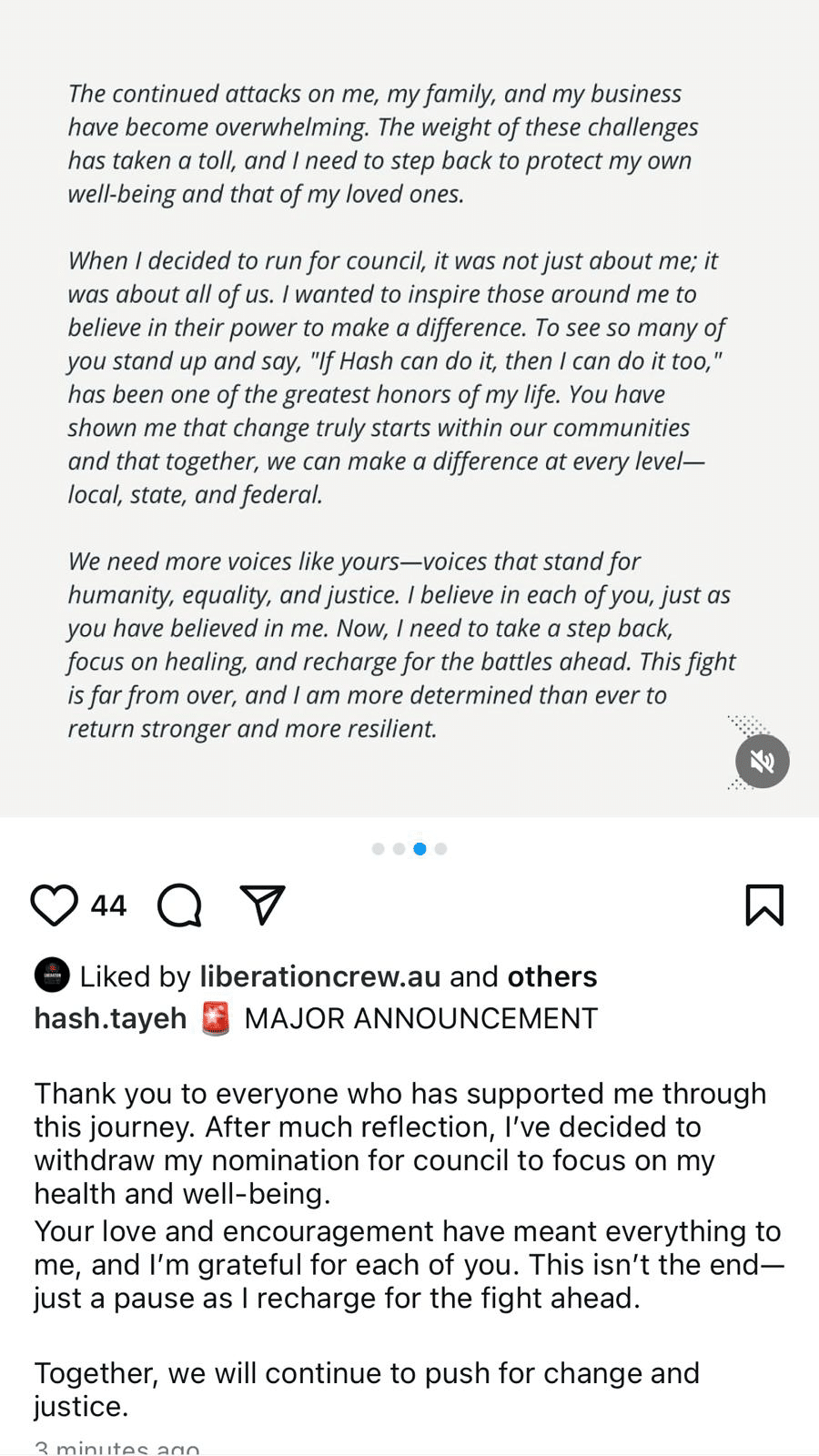Unmute audio using the speaker icon
Screen dimensions: 819x1456
coord(763,762)
